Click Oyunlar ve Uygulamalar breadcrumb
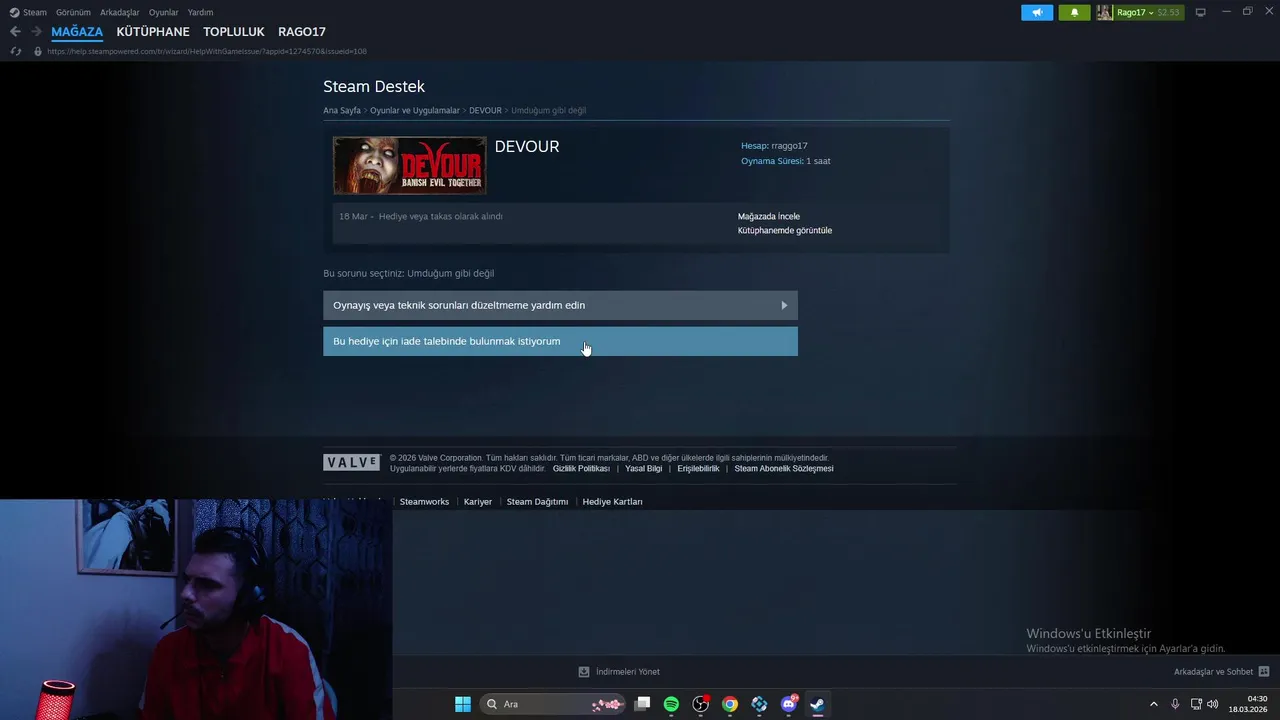 [415, 111]
